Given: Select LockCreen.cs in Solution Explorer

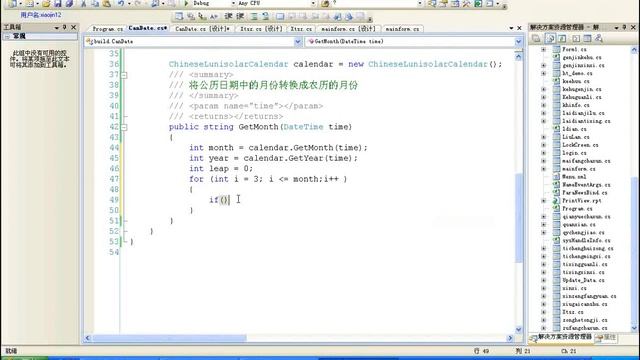Looking at the screenshot, I should [580, 145].
